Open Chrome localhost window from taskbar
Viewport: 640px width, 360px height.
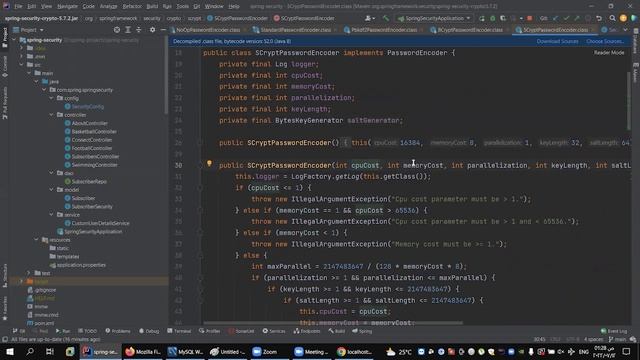pyautogui.click(x=354, y=351)
